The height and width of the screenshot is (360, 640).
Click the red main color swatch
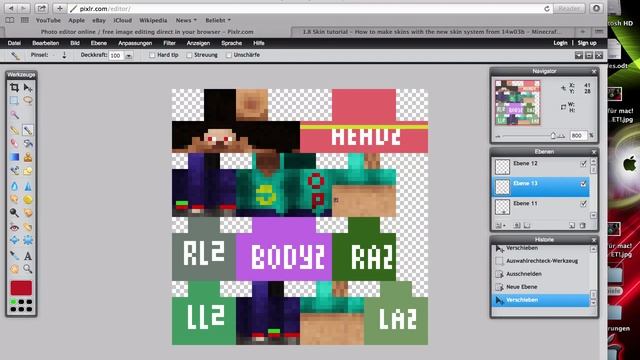pyautogui.click(x=21, y=288)
